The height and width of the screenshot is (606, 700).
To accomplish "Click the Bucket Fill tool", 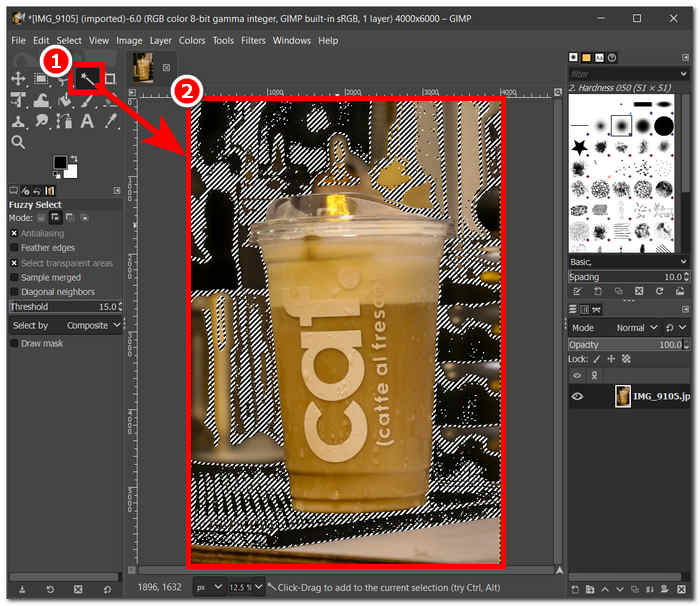I will point(64,100).
